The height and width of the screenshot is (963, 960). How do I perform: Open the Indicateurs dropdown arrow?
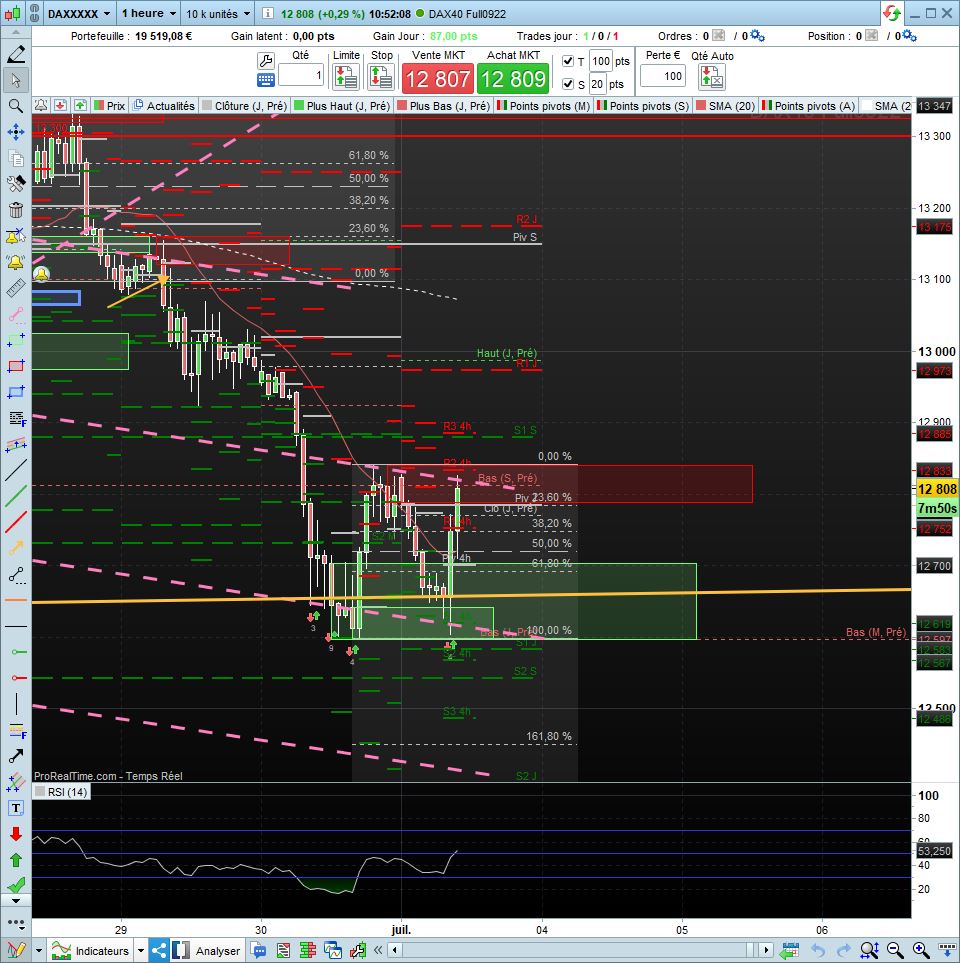[x=141, y=951]
